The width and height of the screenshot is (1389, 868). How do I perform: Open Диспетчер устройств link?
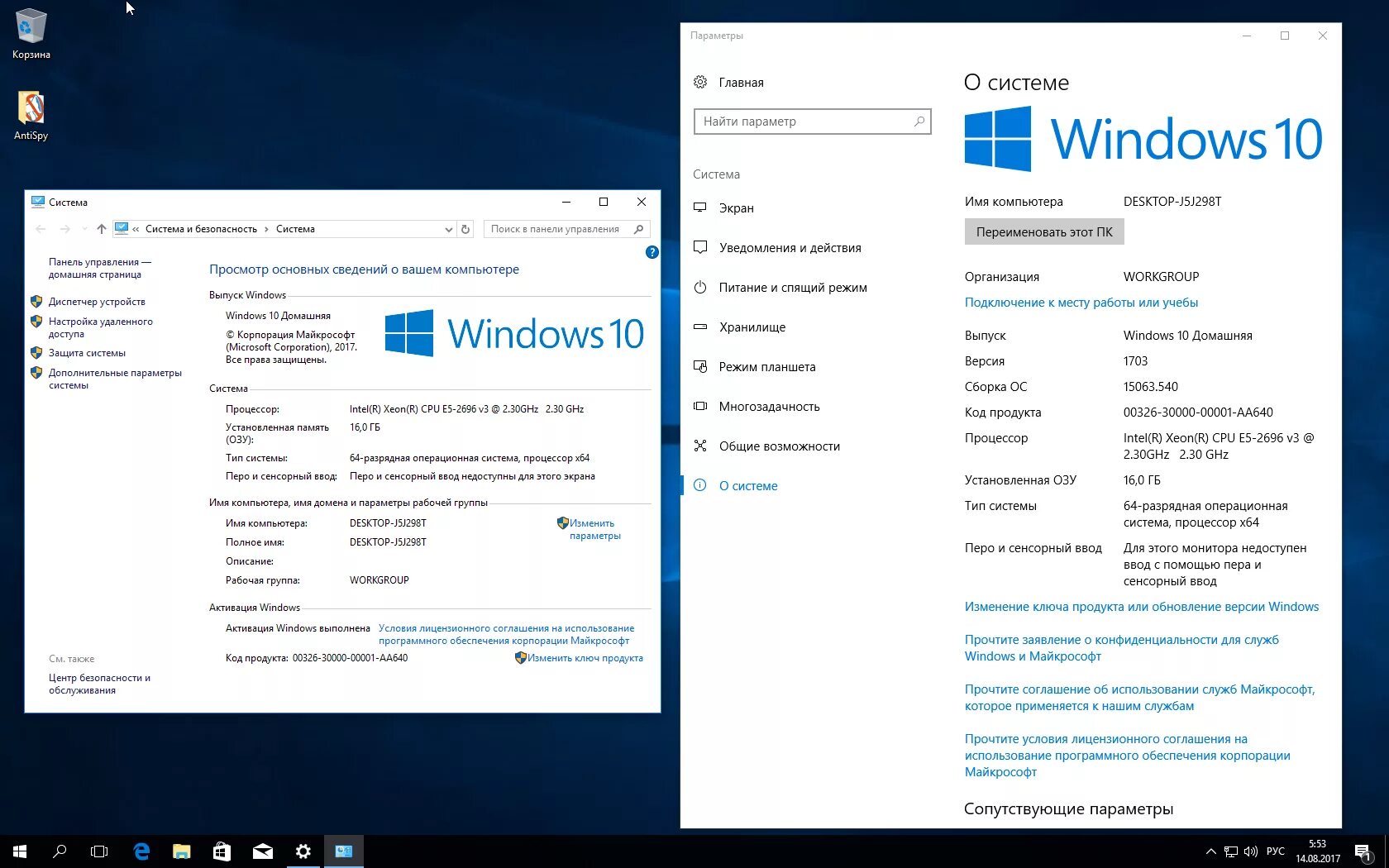[x=97, y=302]
